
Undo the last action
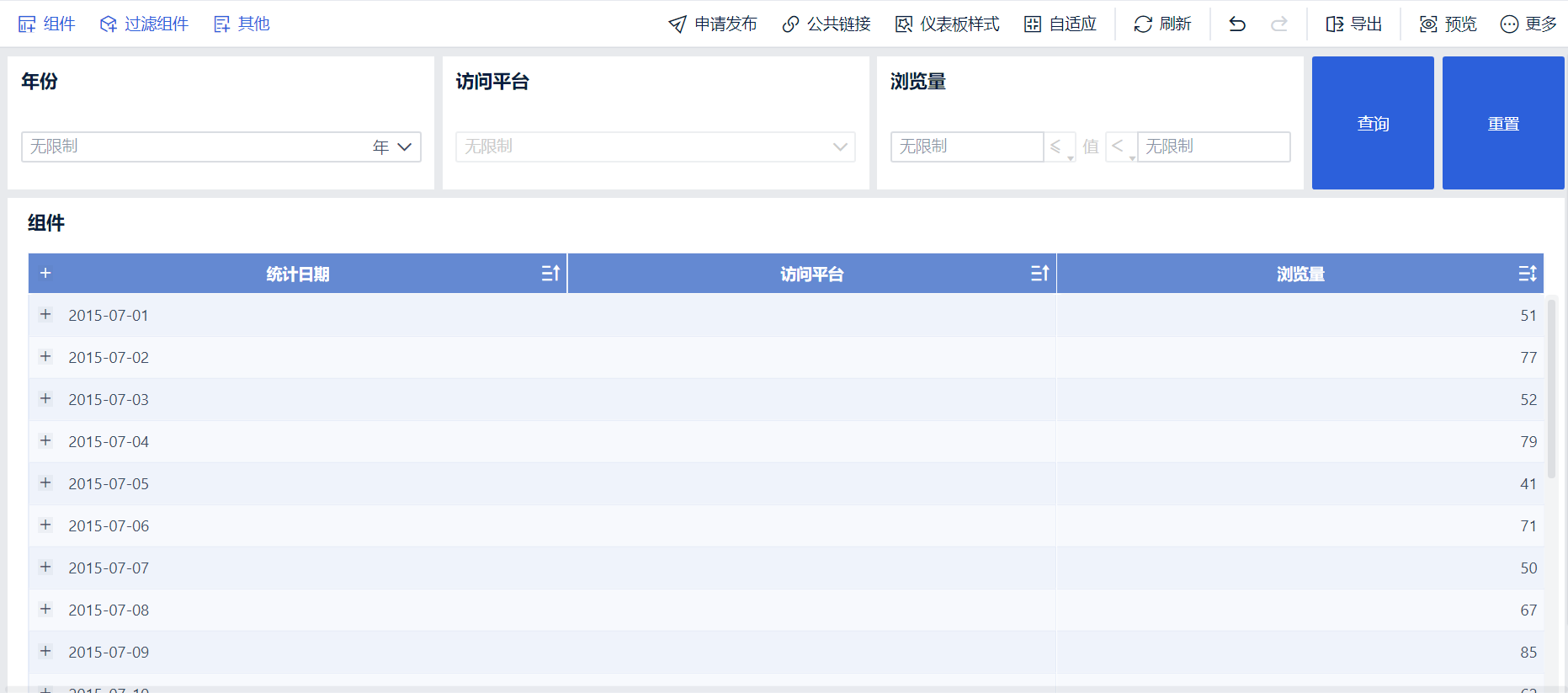[1237, 24]
